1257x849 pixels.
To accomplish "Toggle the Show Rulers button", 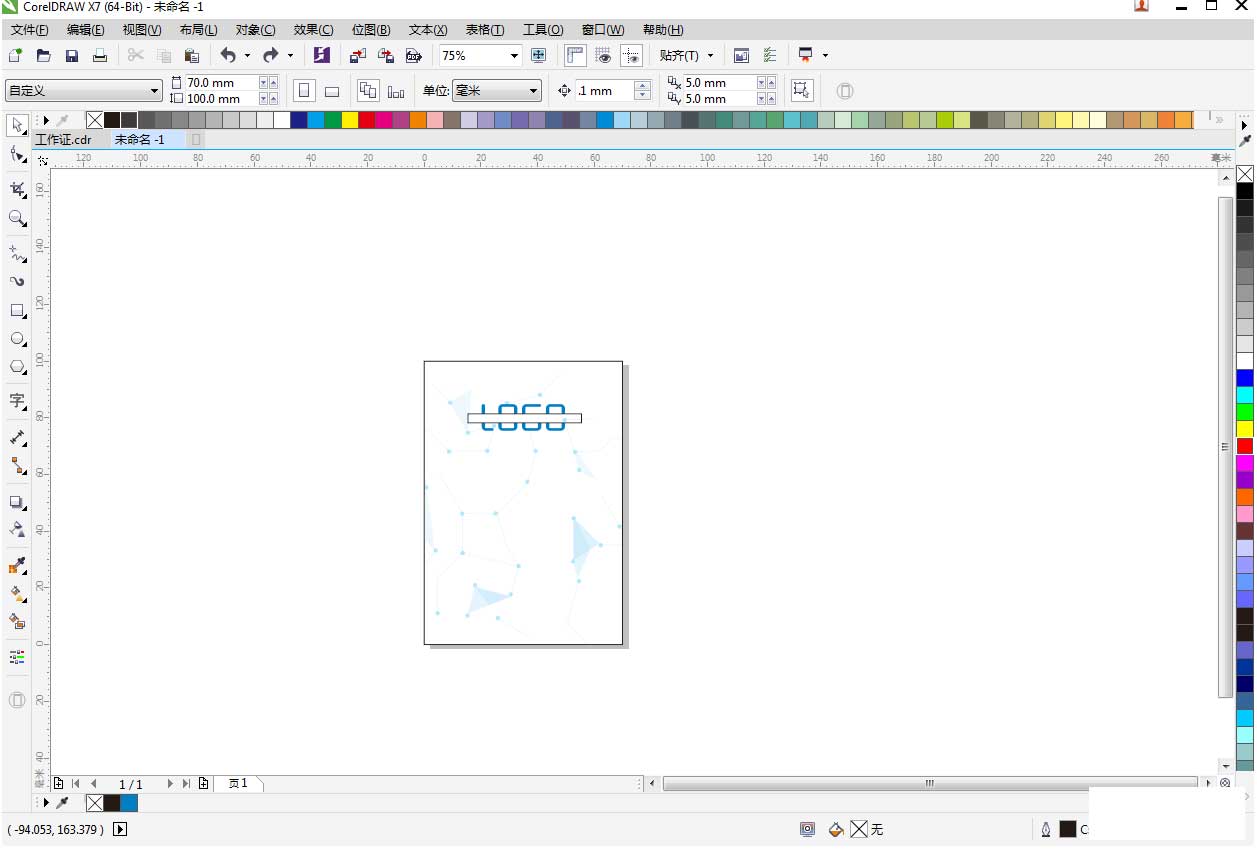I will (575, 56).
